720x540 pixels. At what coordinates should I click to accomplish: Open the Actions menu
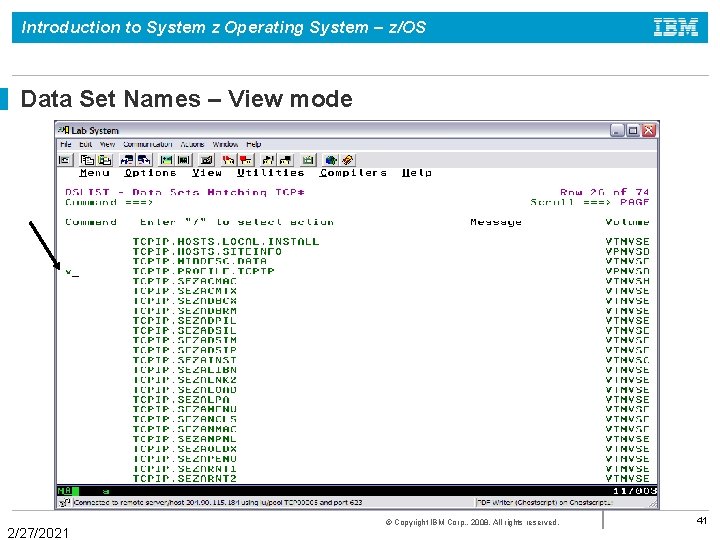click(192, 144)
